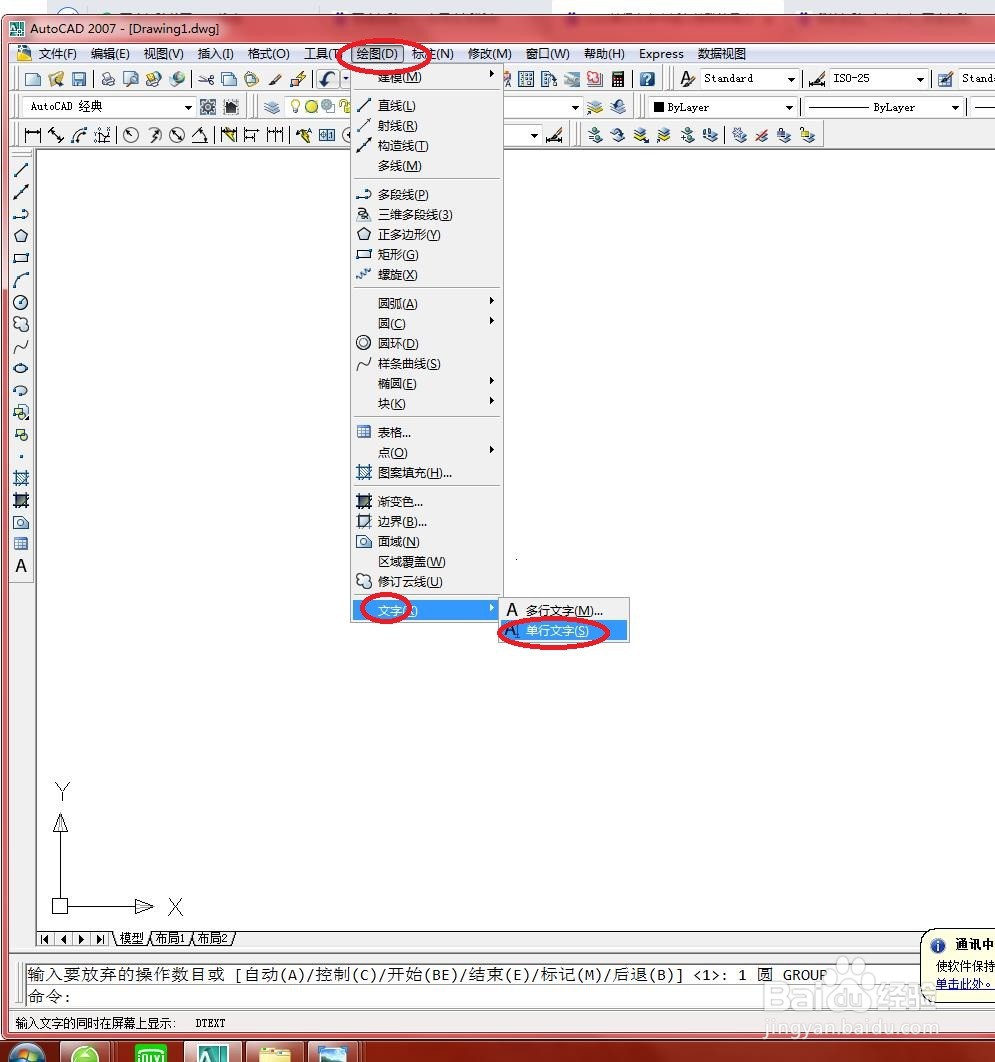This screenshot has height=1062, width=995.
Task: Click the Cut scissors icon
Action: 207,79
